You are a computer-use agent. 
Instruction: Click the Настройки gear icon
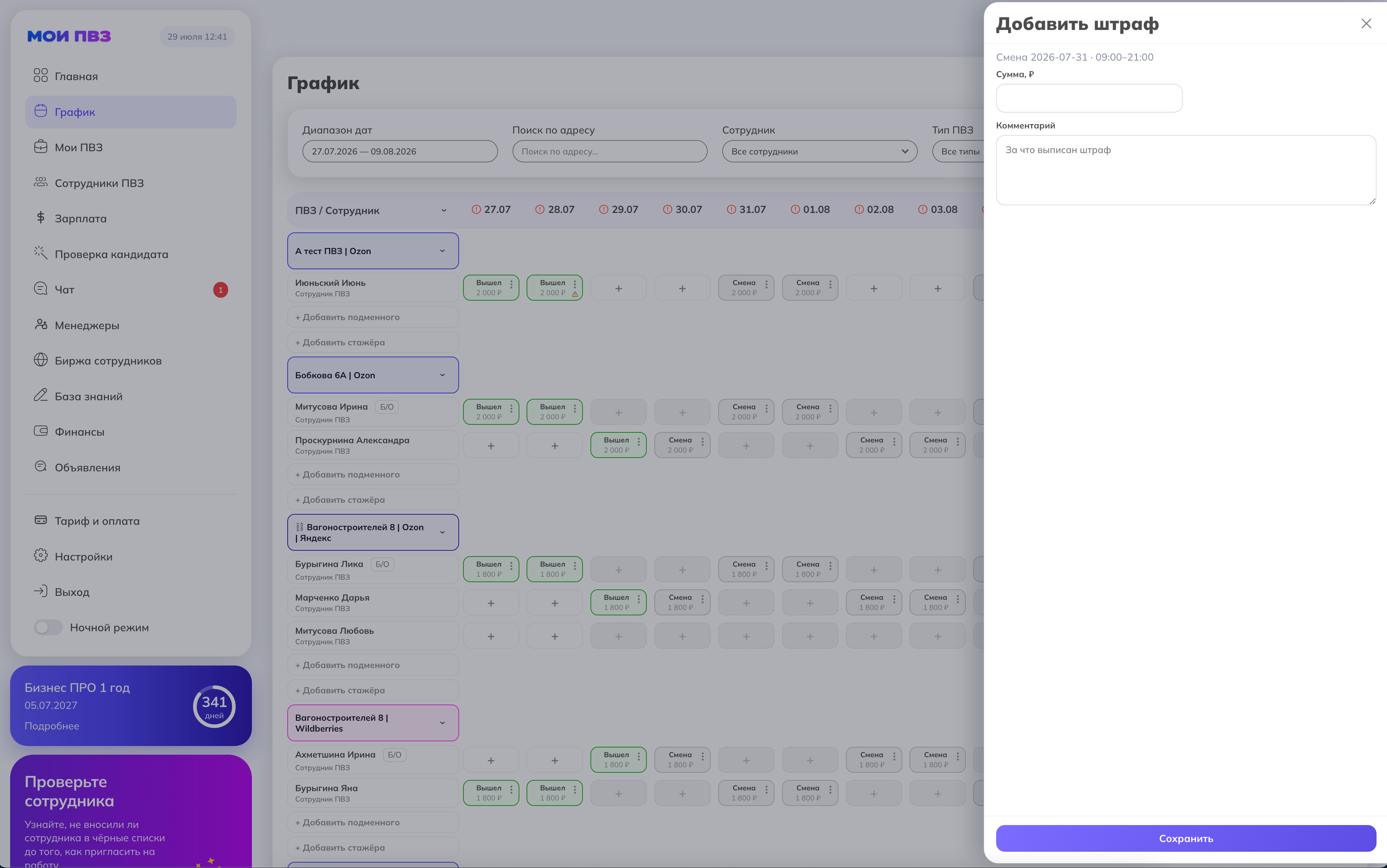point(40,555)
